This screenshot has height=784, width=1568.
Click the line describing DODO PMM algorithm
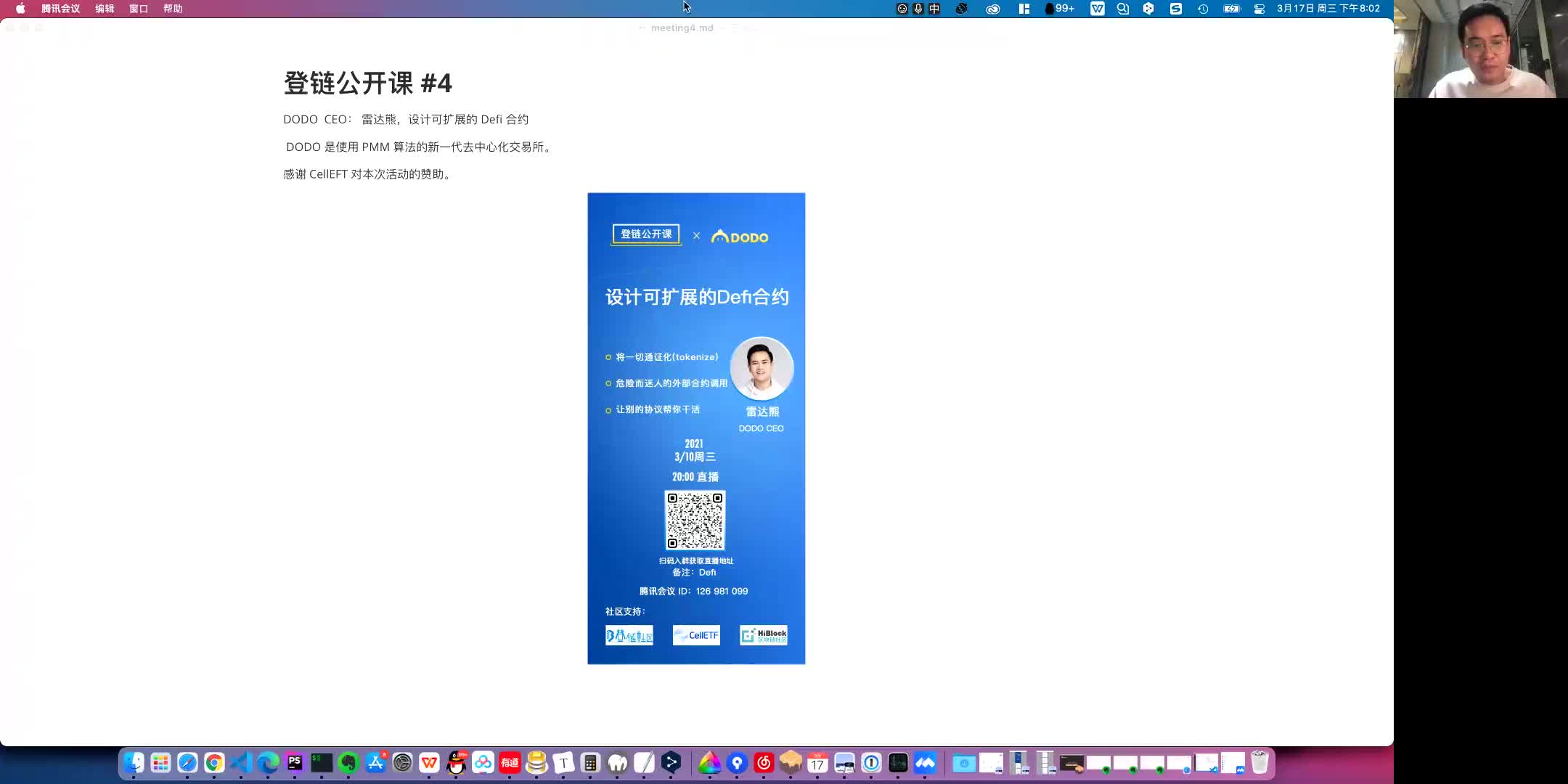tap(420, 147)
